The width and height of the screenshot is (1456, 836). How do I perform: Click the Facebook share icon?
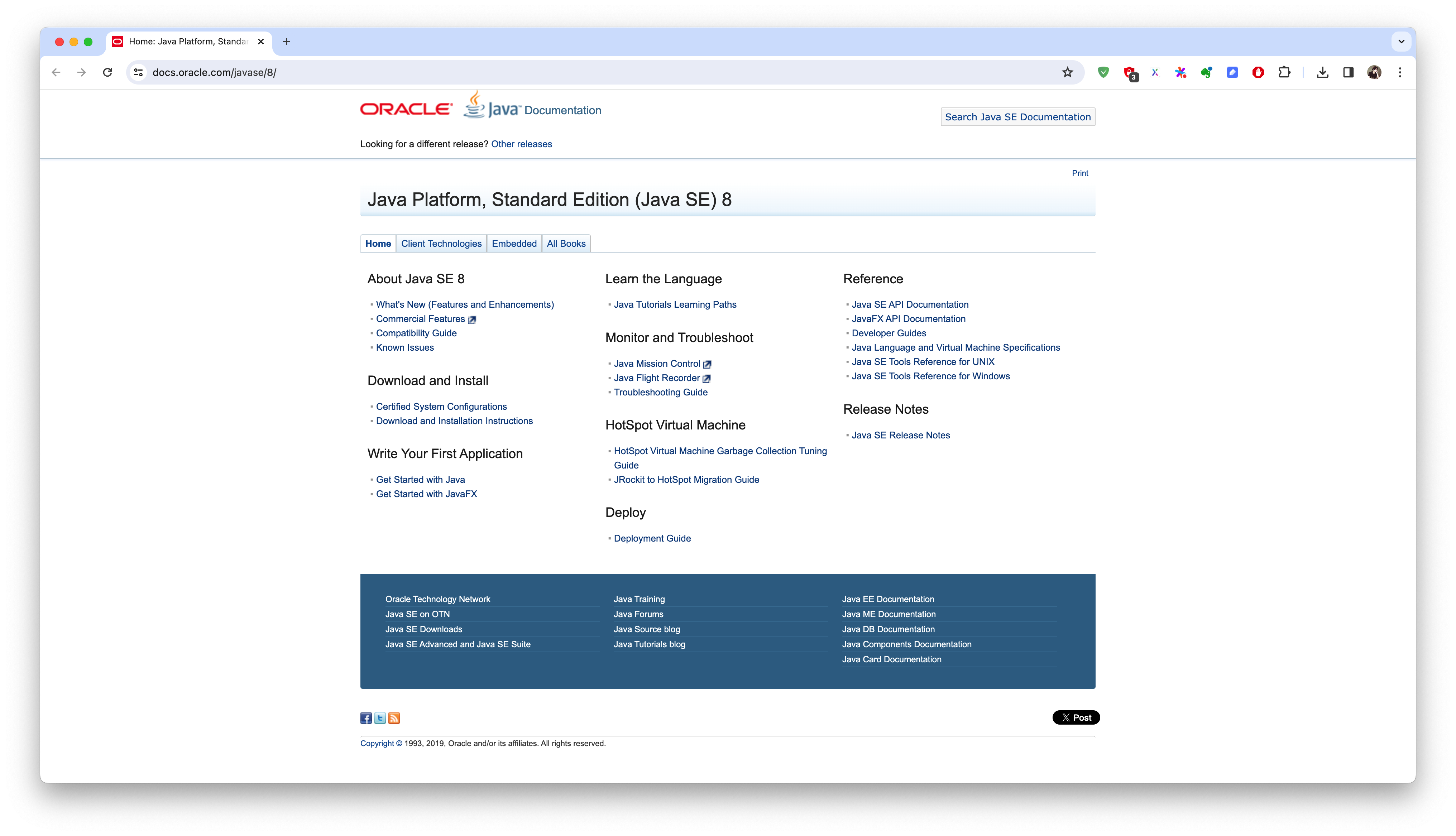(366, 718)
